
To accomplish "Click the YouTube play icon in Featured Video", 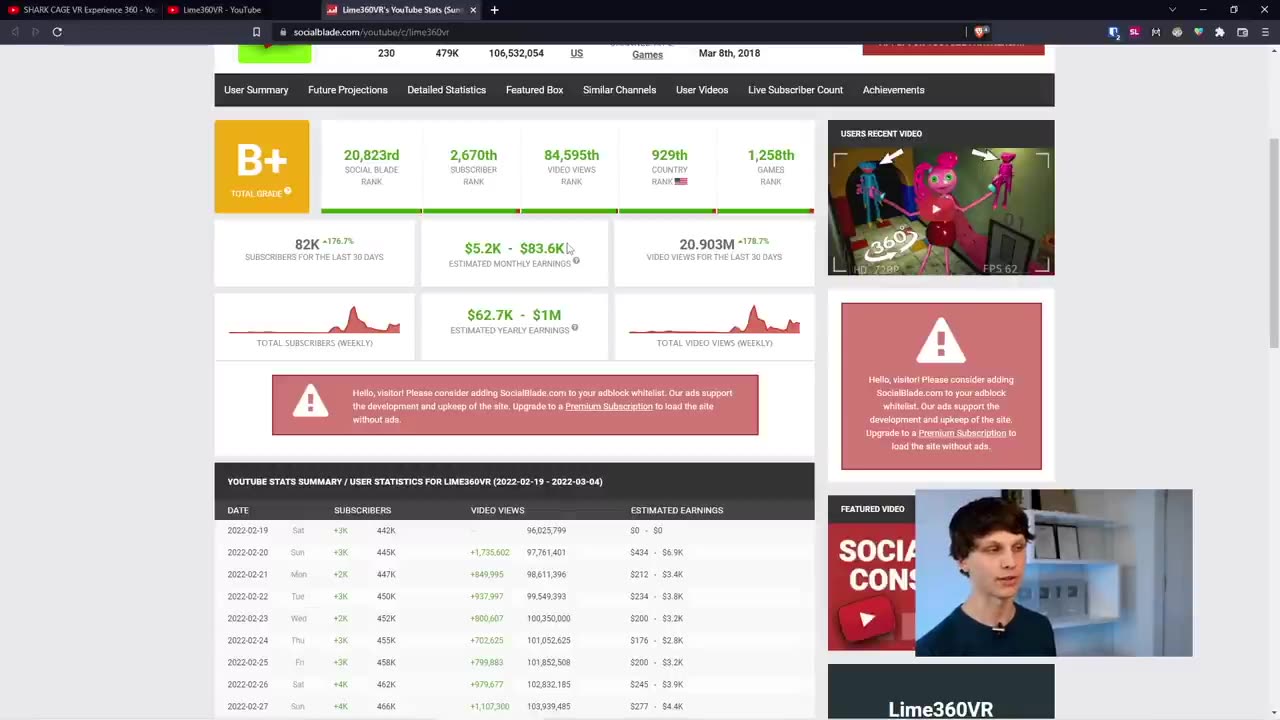I will pyautogui.click(x=866, y=619).
